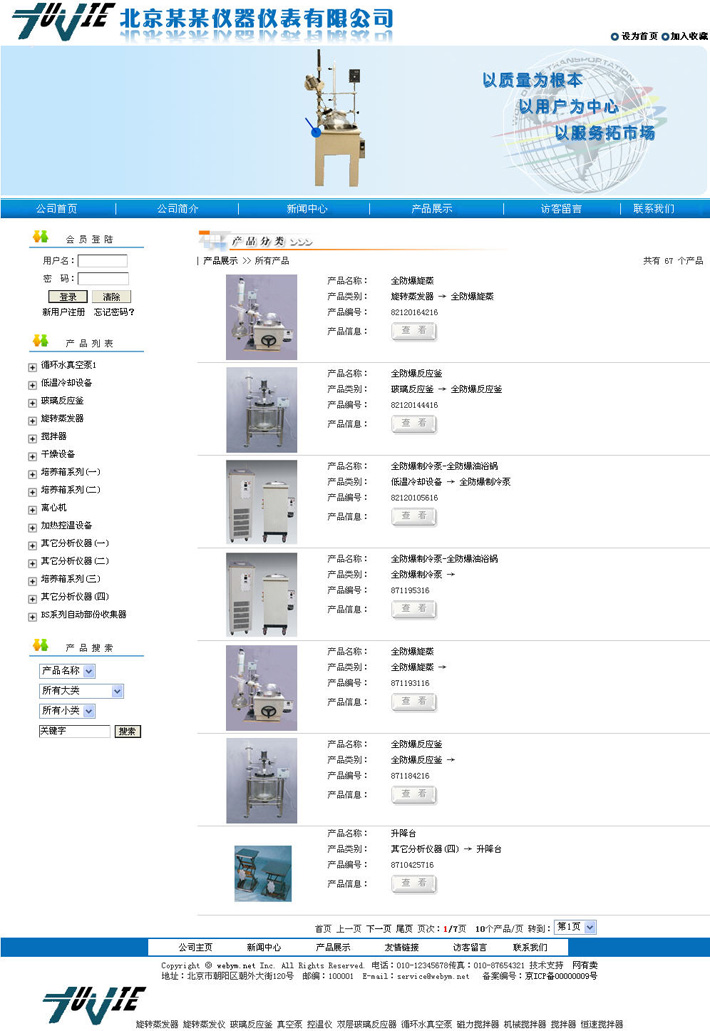Click 查看 for product 82120164216
Screen dimensions: 710x1031
414,331
